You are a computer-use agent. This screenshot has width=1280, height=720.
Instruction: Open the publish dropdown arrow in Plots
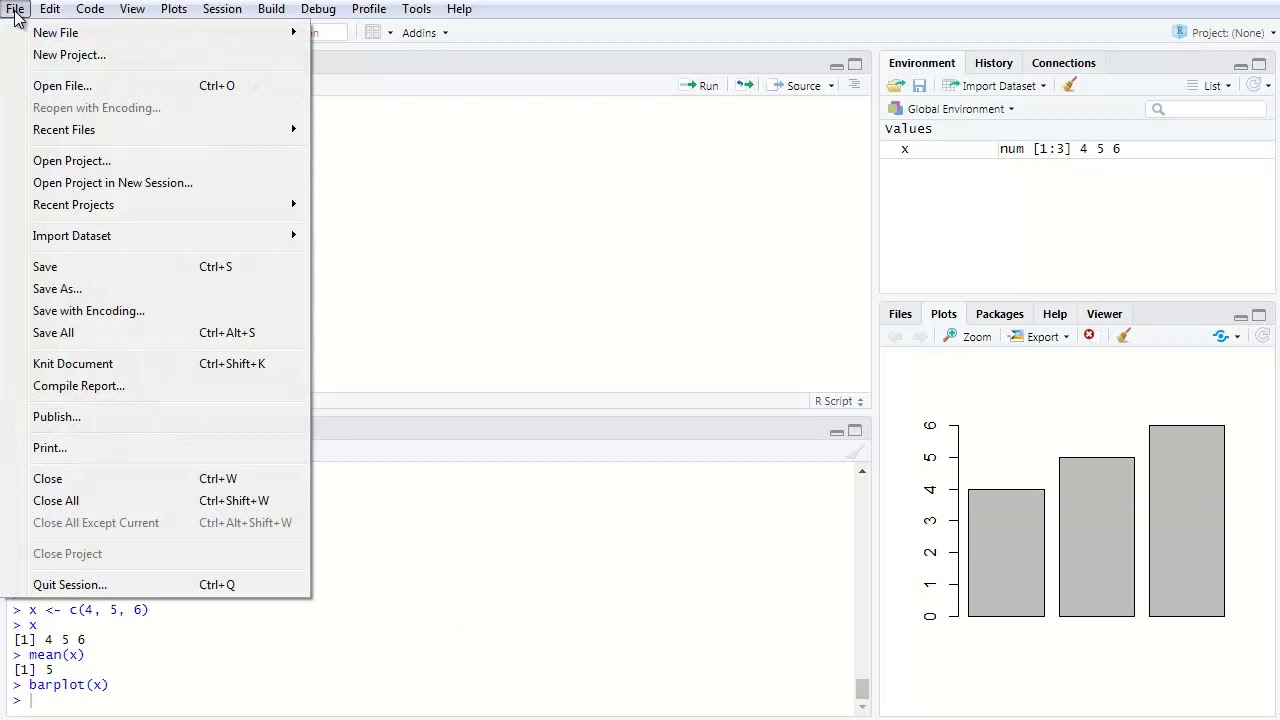pyautogui.click(x=1237, y=337)
